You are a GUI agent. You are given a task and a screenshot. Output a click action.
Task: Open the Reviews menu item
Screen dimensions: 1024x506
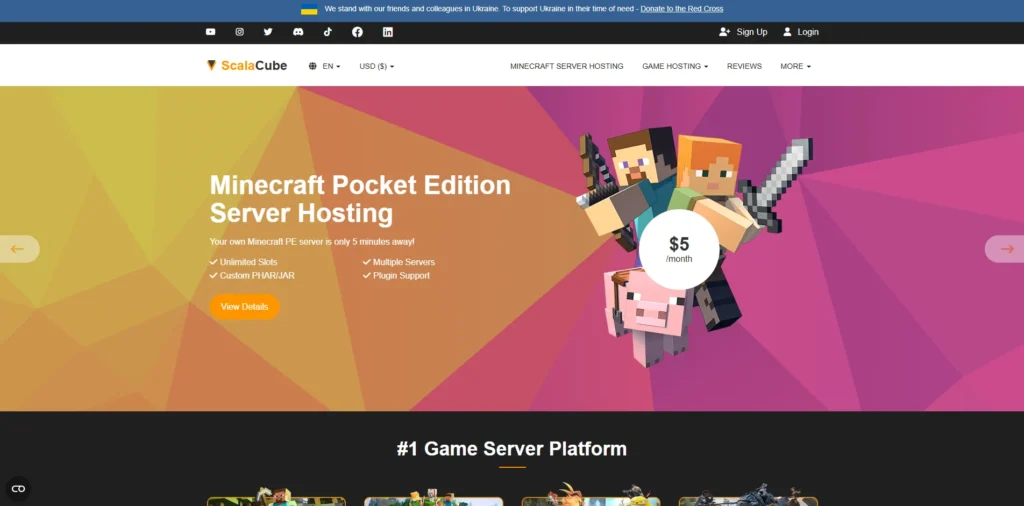744,66
